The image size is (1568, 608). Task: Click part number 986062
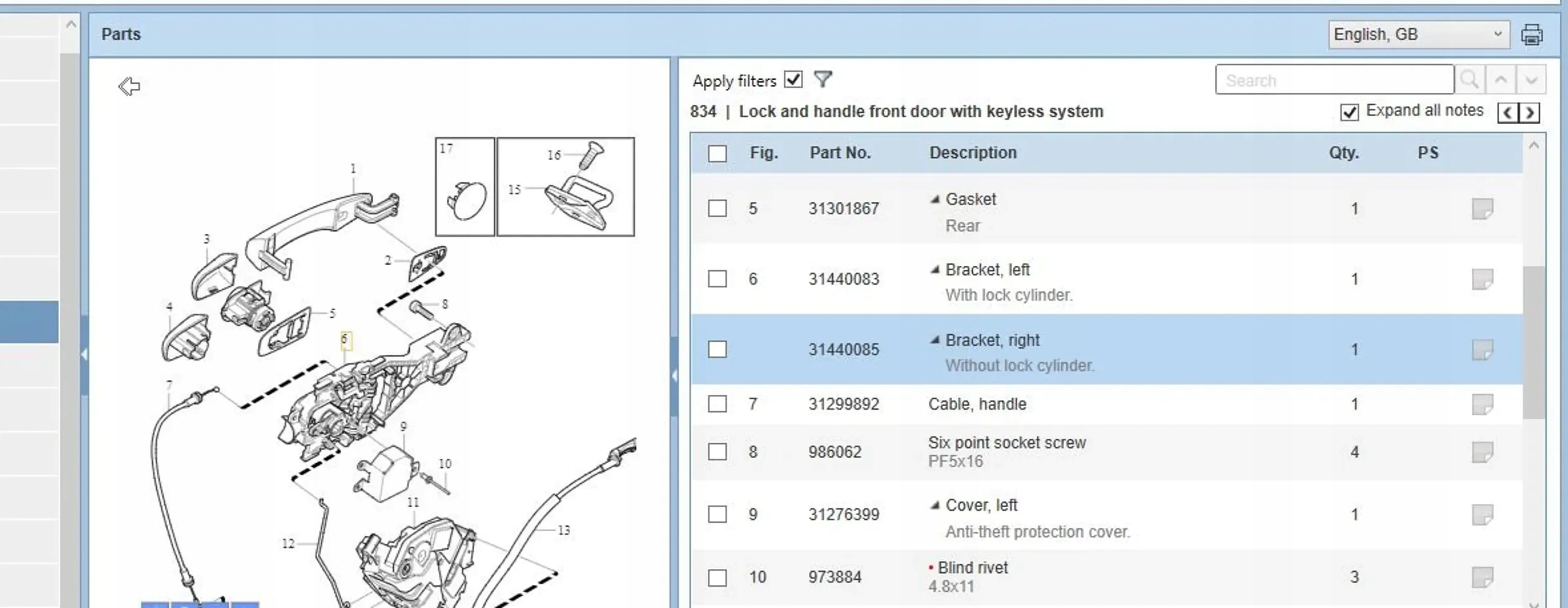(835, 452)
